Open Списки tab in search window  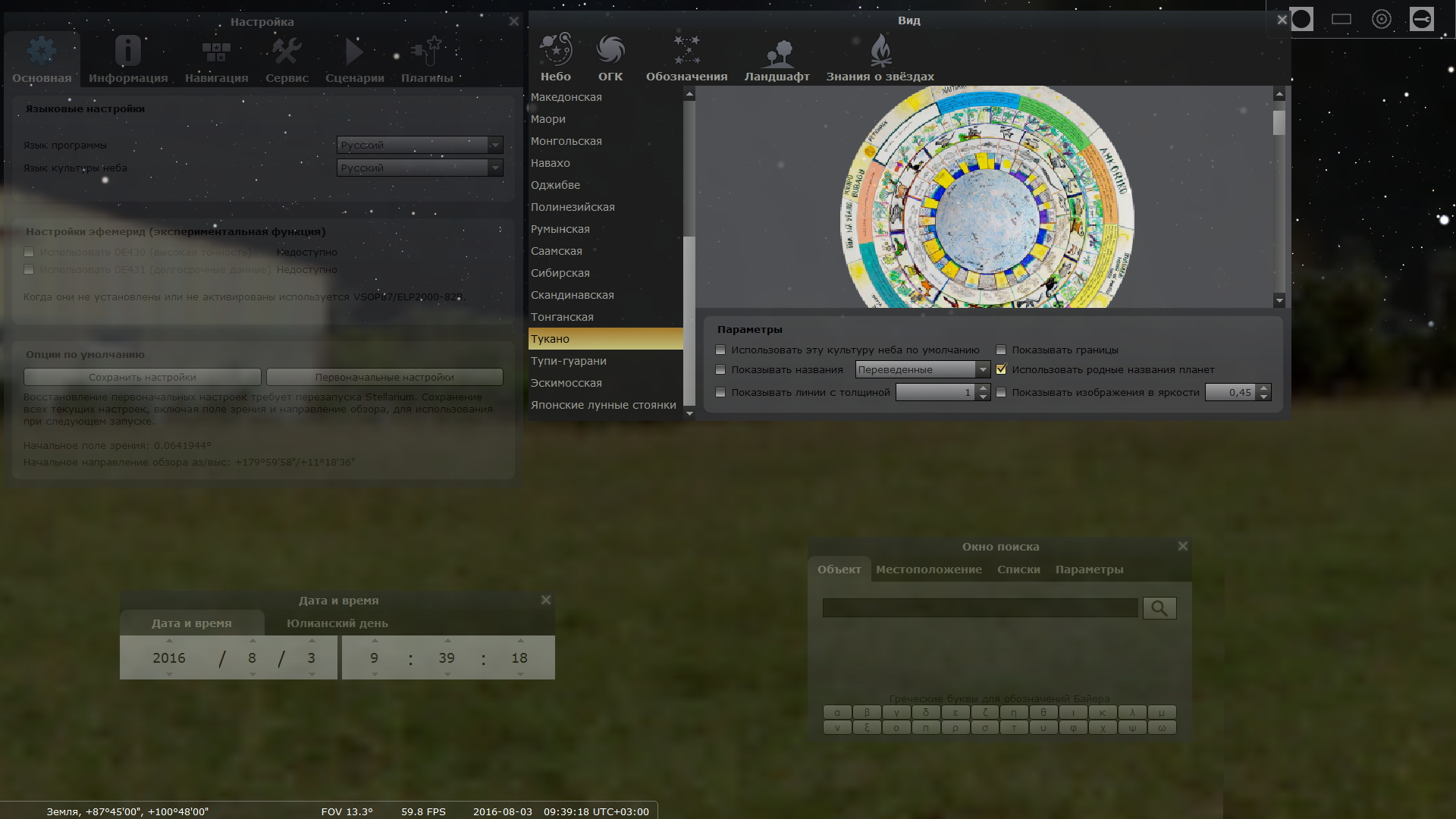(x=1018, y=570)
